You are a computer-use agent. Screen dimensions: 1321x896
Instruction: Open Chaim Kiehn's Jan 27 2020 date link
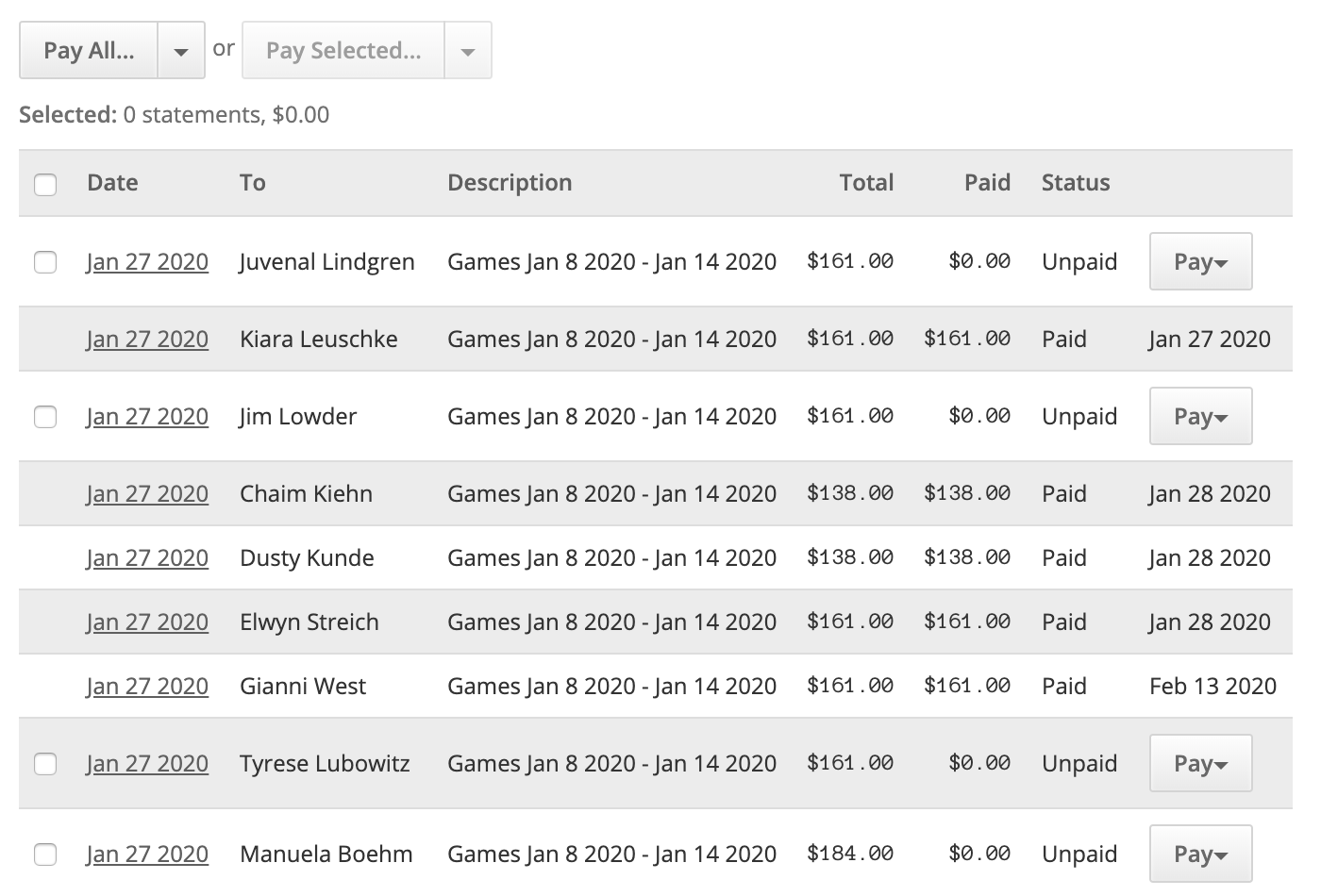[147, 493]
